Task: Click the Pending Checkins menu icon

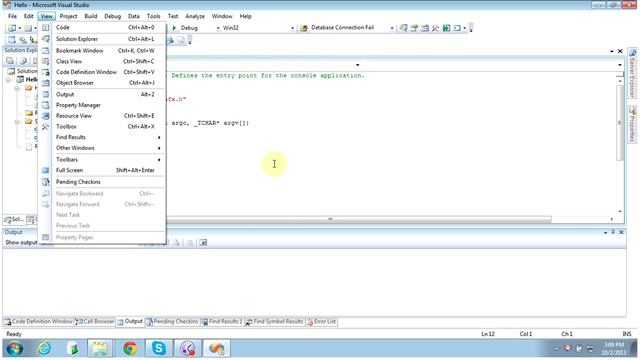Action: (46, 182)
